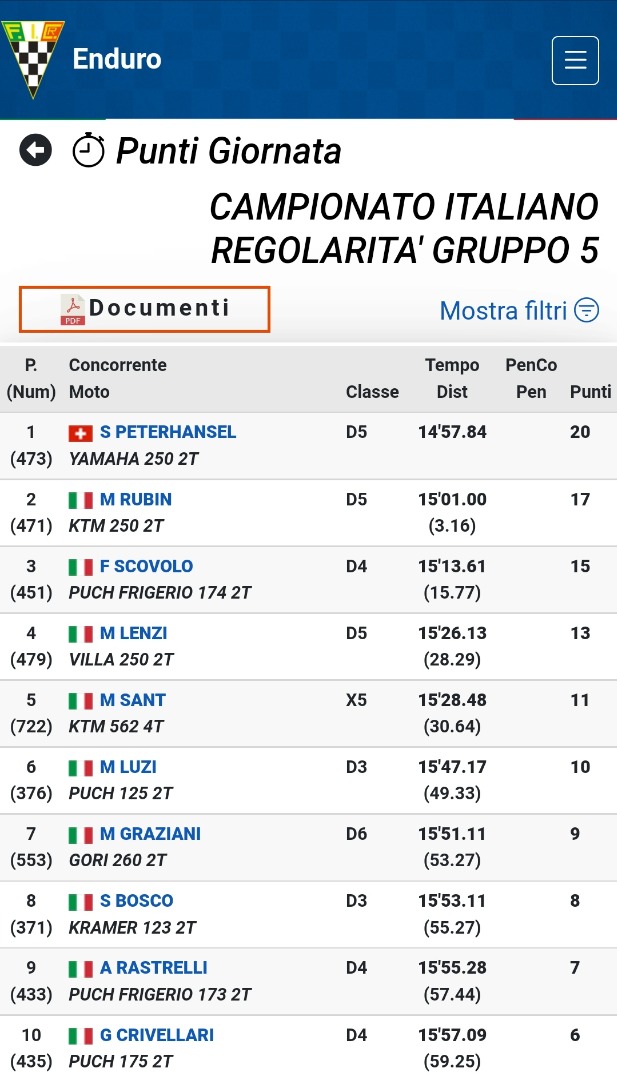The image size is (617, 1080).
Task: Open rider F SCOVOLO's details
Action: pos(147,566)
